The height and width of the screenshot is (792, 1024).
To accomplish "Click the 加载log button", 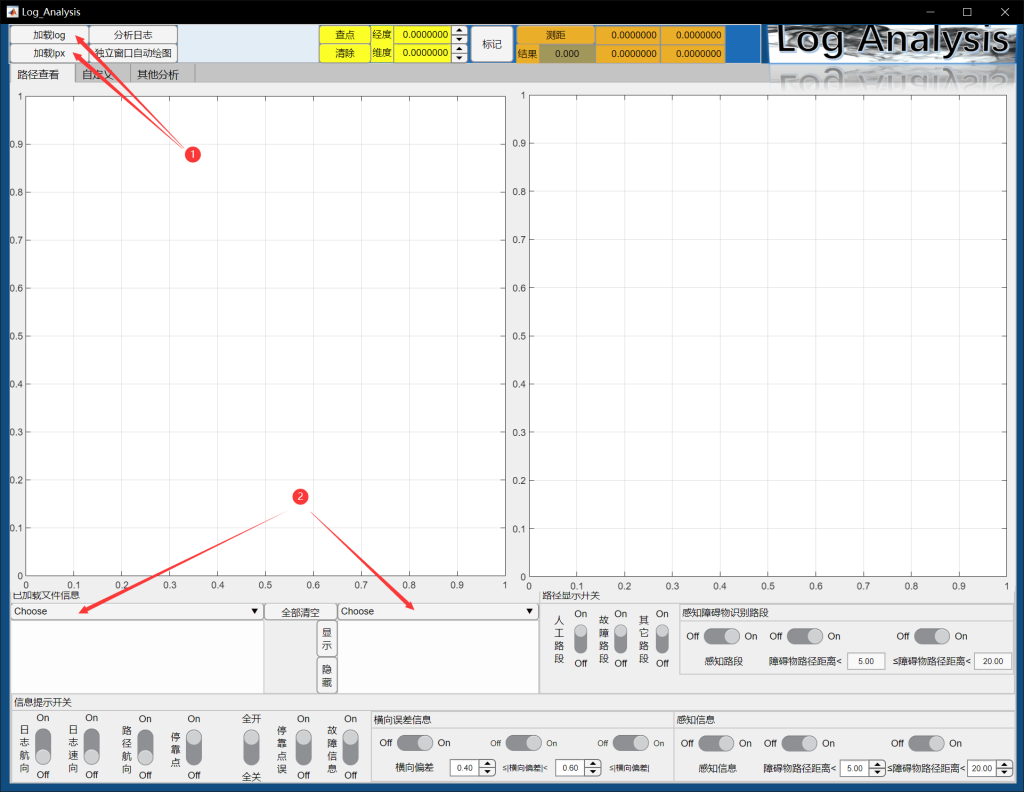I will coord(48,35).
